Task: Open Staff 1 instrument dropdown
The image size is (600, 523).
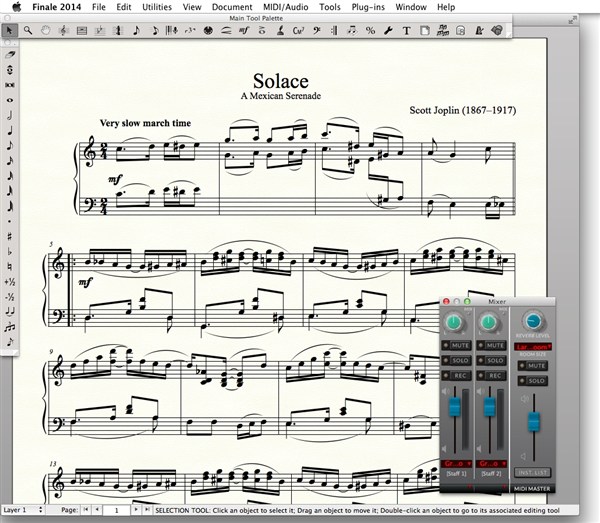Action: [457, 464]
